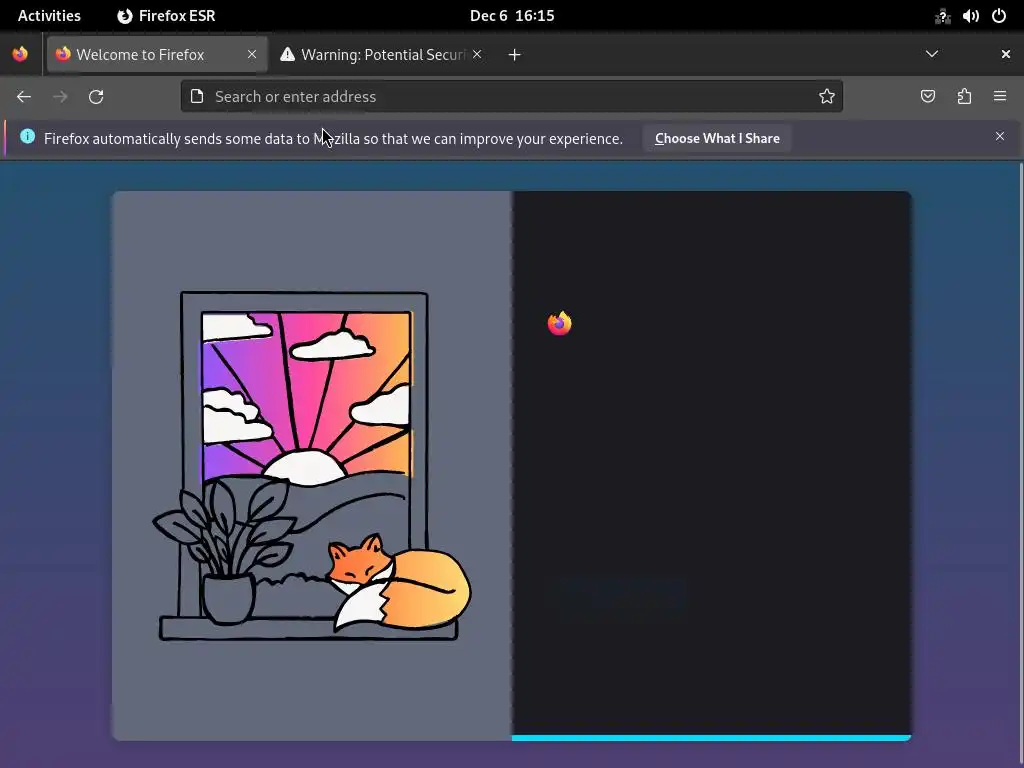Open the Activities overview
This screenshot has height=768, width=1024.
(x=49, y=16)
